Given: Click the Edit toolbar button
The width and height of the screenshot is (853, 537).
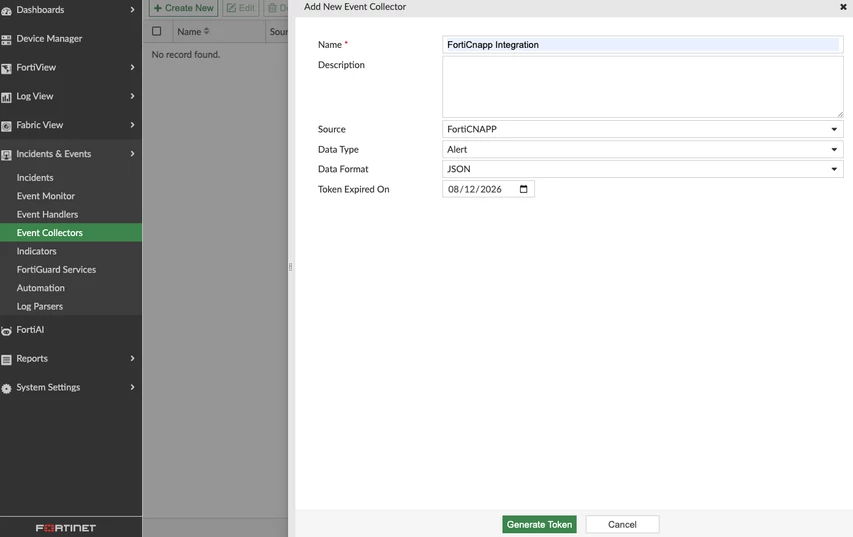Looking at the screenshot, I should tap(240, 8).
